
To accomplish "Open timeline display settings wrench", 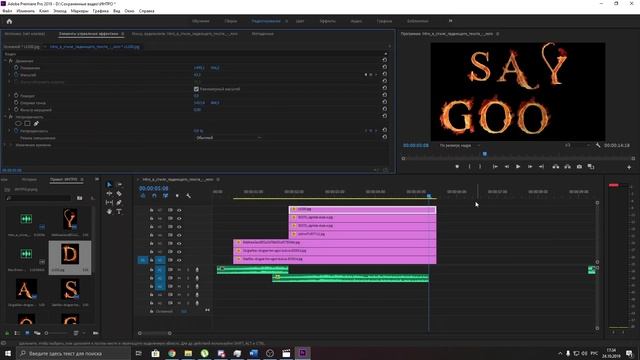I will pyautogui.click(x=189, y=196).
